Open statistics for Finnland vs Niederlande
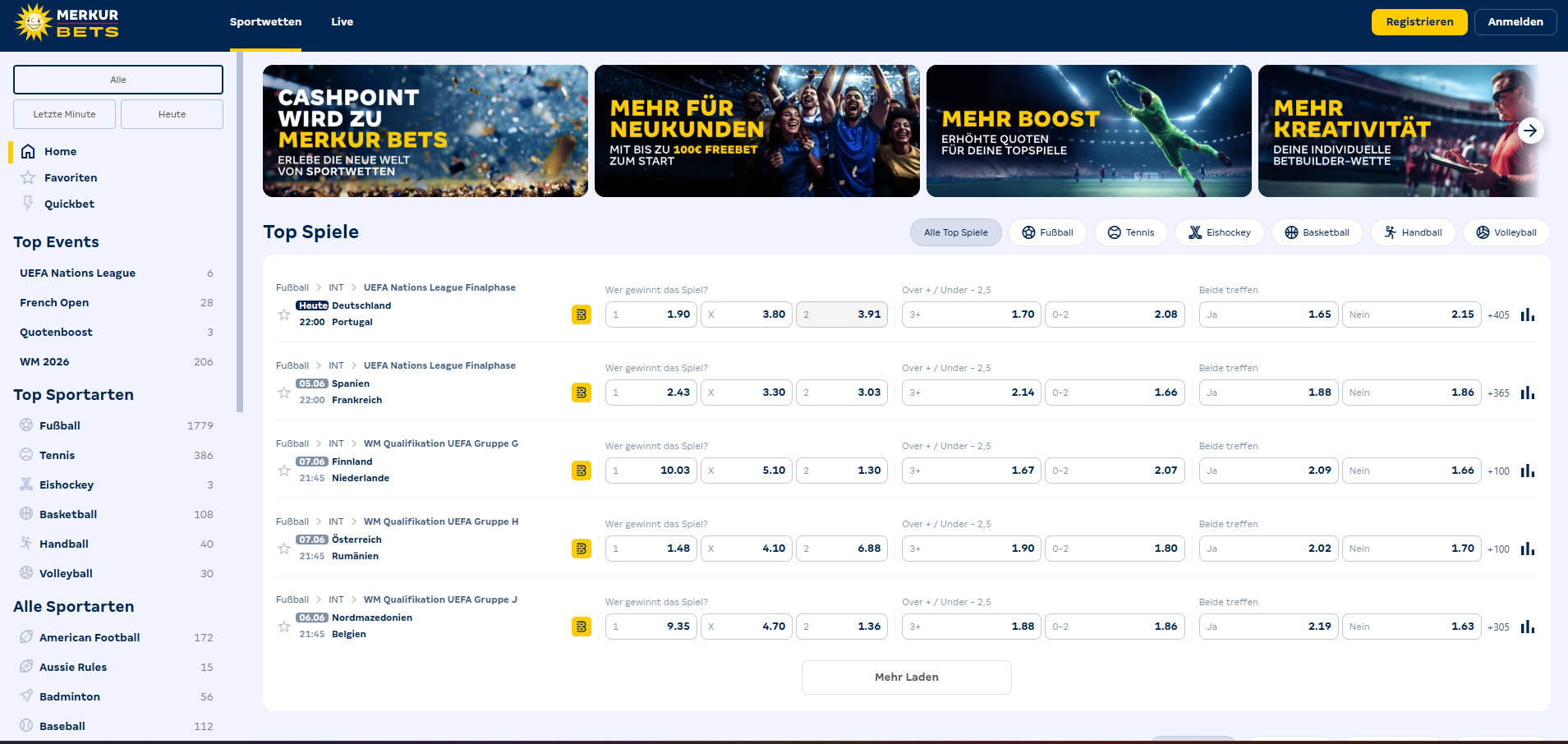 click(x=1528, y=471)
